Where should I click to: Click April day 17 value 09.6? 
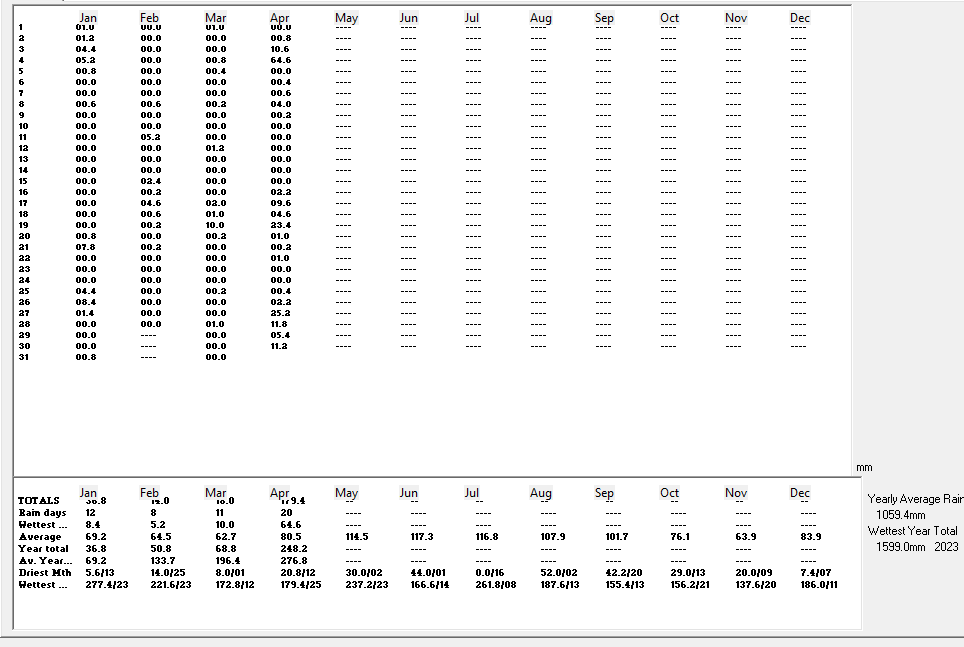[280, 203]
